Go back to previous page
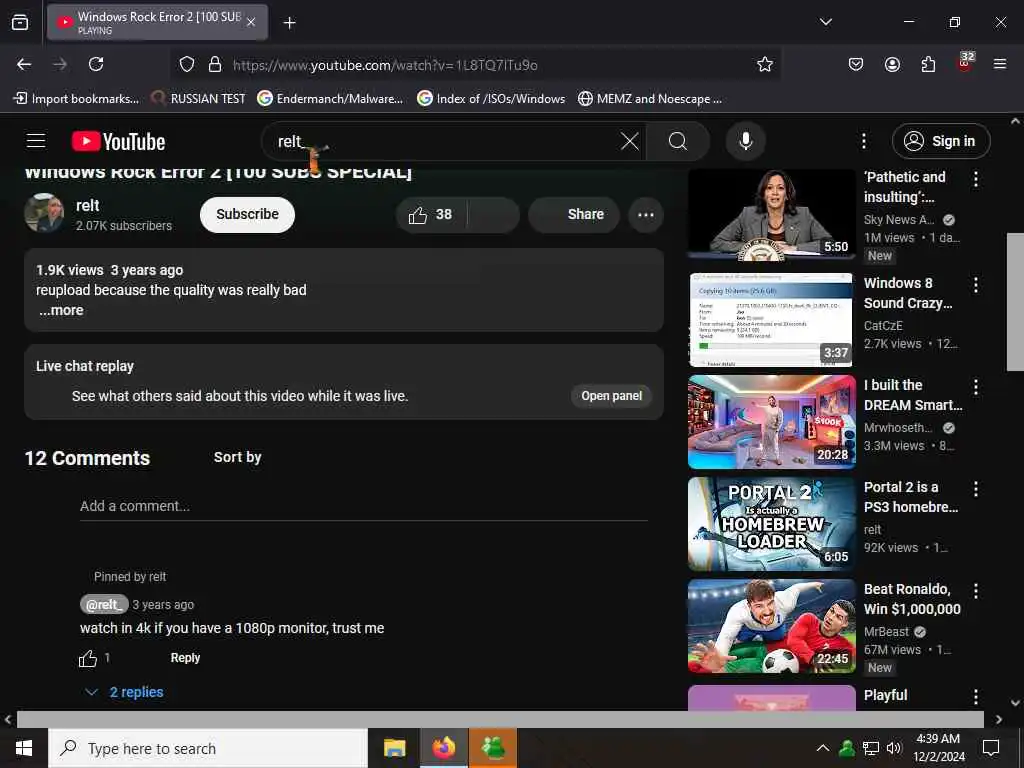 click(x=24, y=64)
